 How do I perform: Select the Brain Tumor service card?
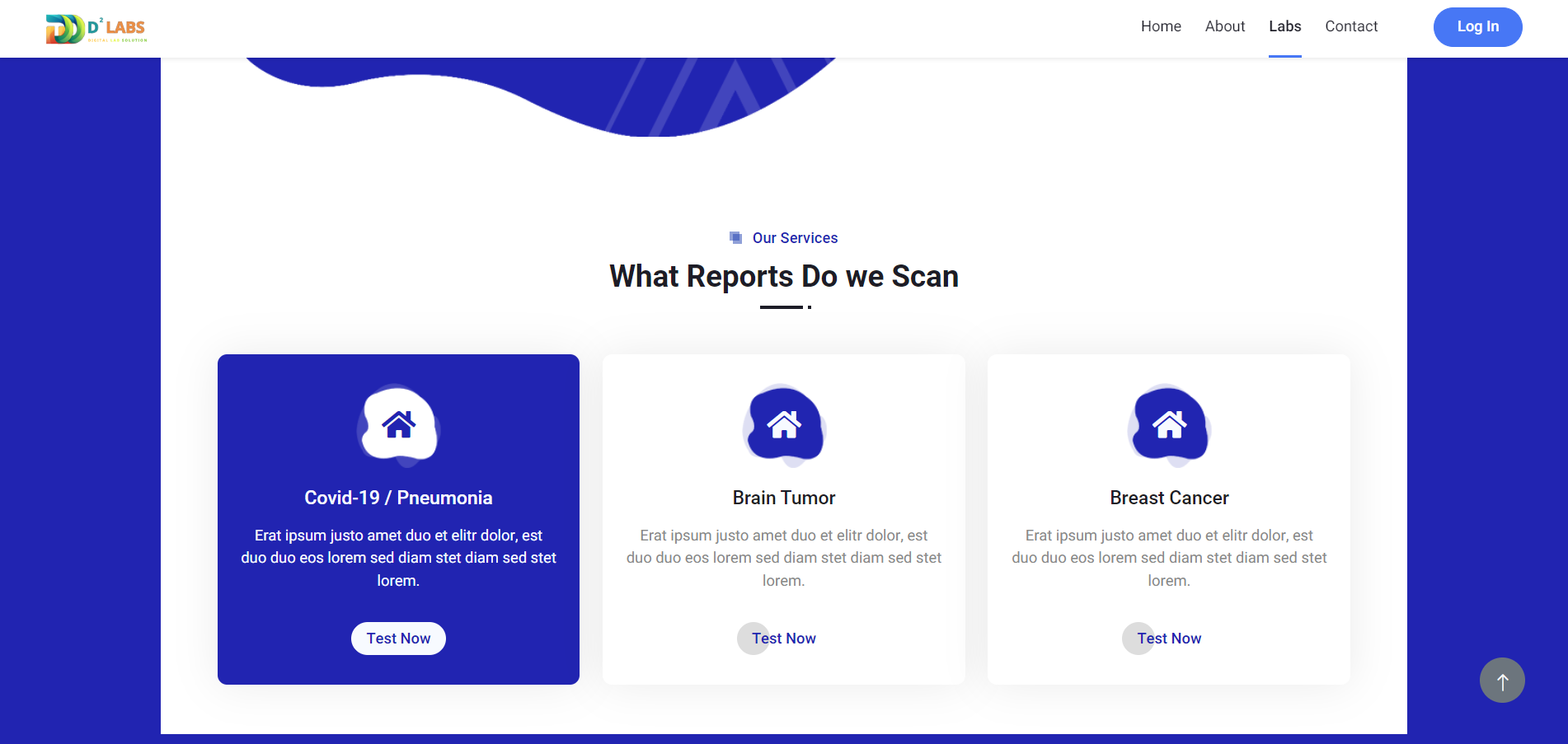click(x=783, y=519)
